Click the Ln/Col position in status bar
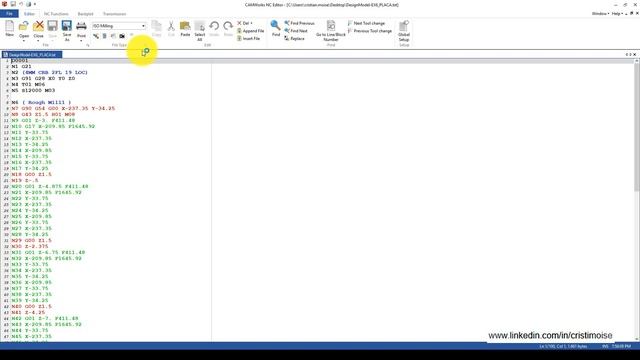 [563, 346]
